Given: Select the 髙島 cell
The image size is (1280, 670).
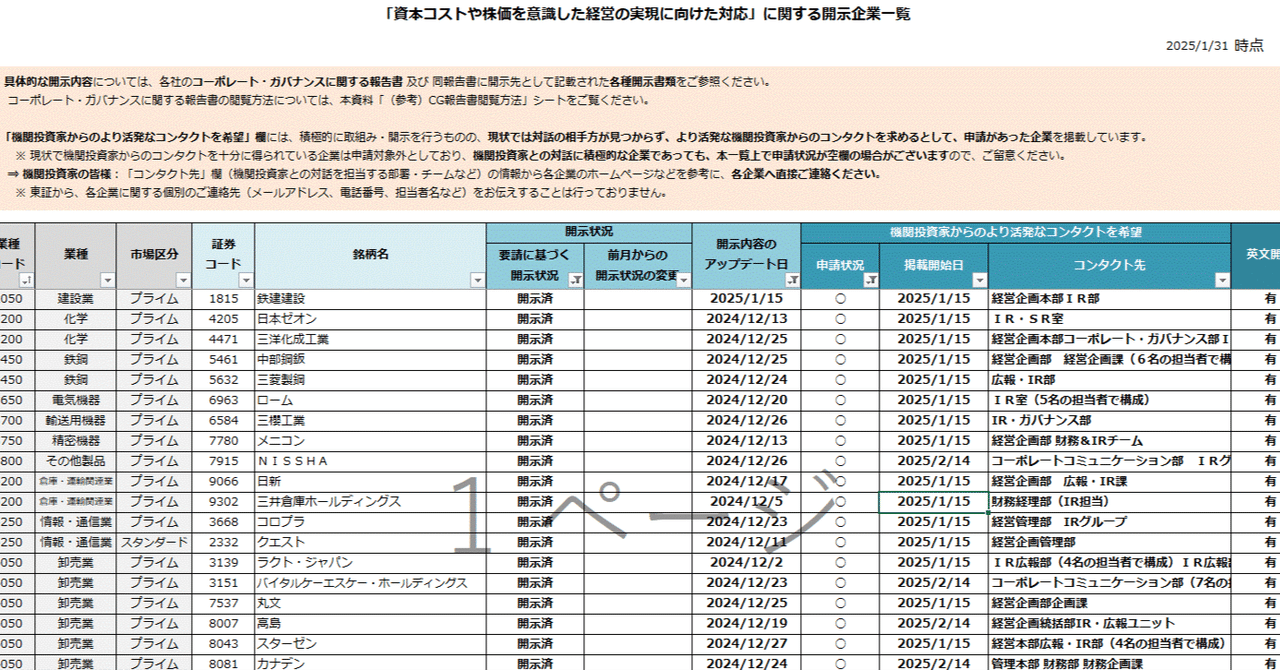Looking at the screenshot, I should pos(370,624).
